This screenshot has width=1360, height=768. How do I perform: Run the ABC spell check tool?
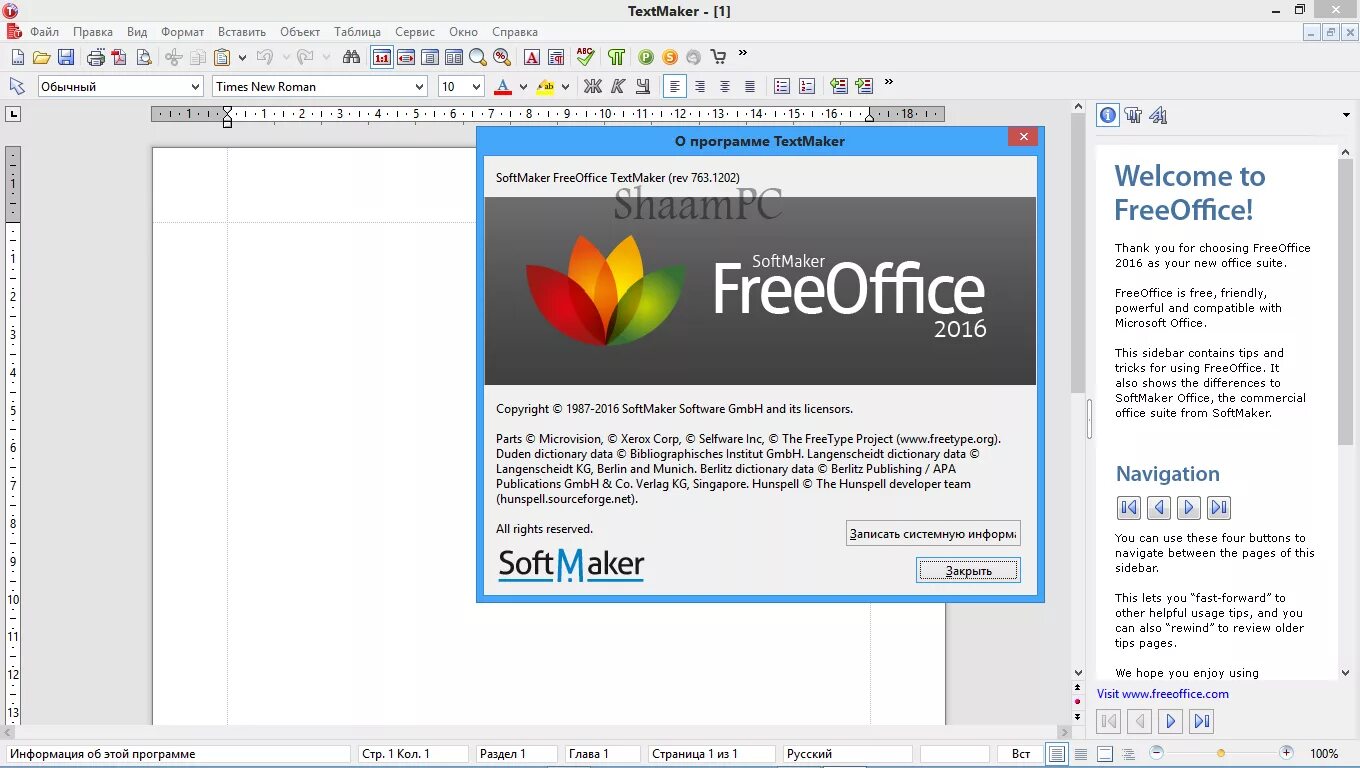[x=585, y=57]
